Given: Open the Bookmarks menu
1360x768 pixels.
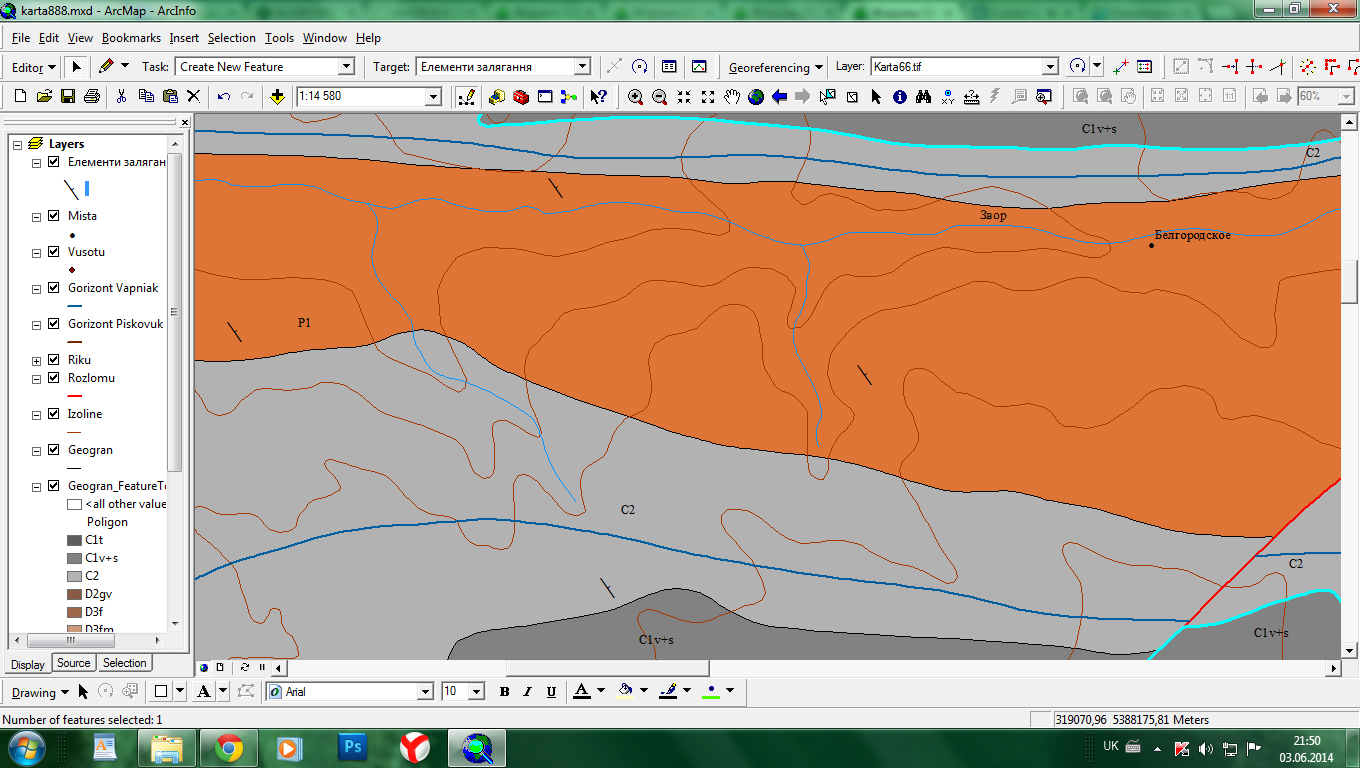Looking at the screenshot, I should pyautogui.click(x=131, y=38).
